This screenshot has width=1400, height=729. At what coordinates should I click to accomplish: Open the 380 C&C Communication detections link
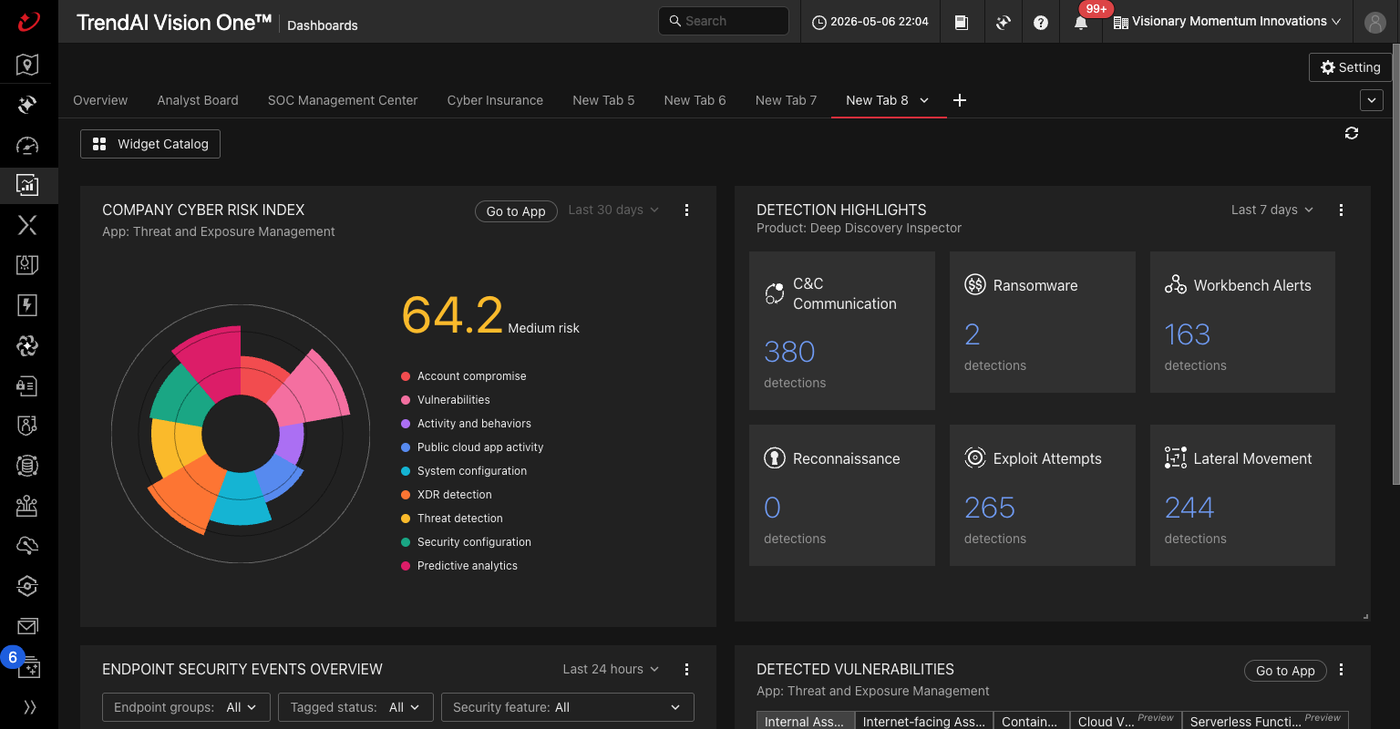[790, 352]
